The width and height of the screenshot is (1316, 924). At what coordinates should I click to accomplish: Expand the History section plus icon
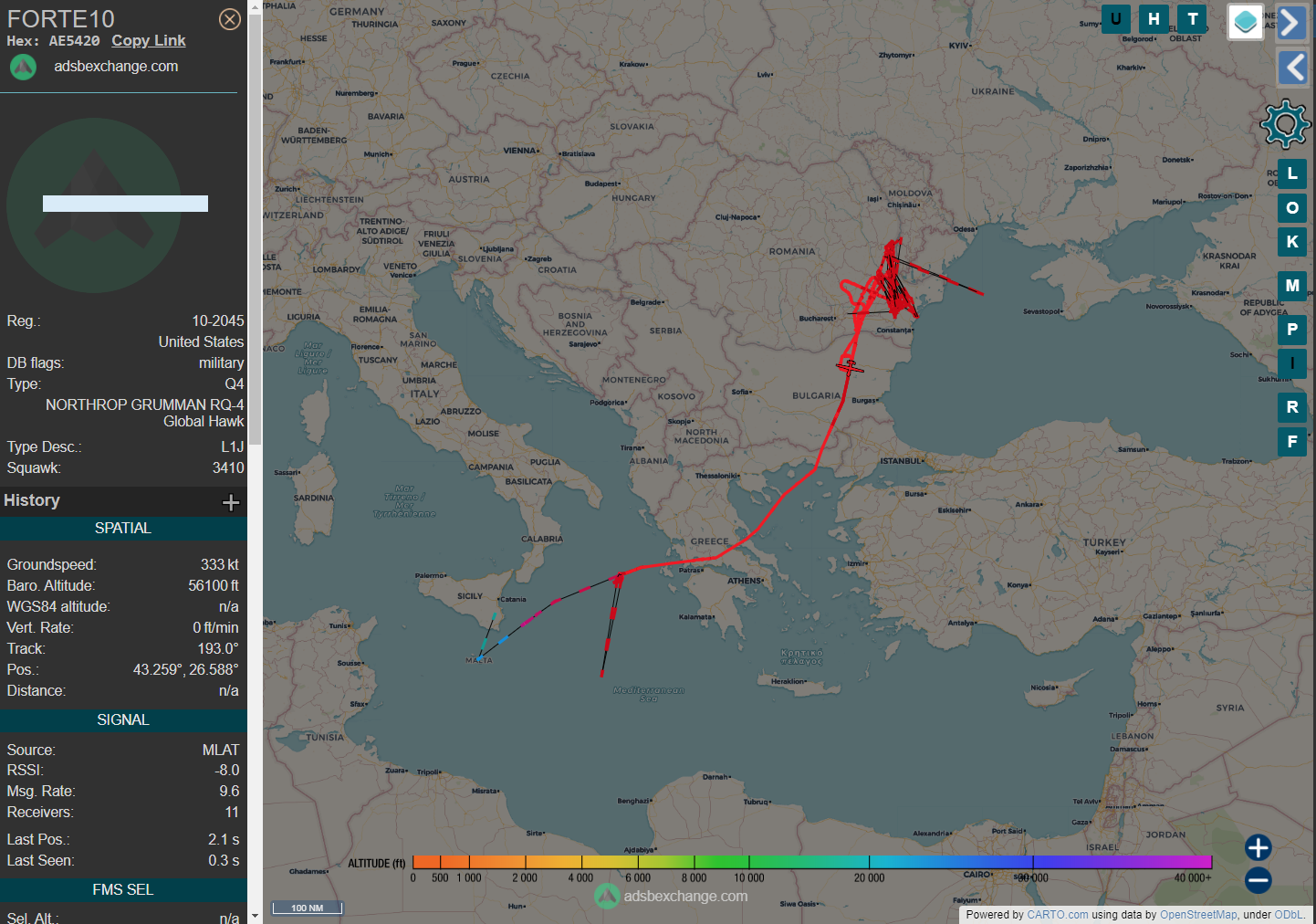tap(231, 502)
